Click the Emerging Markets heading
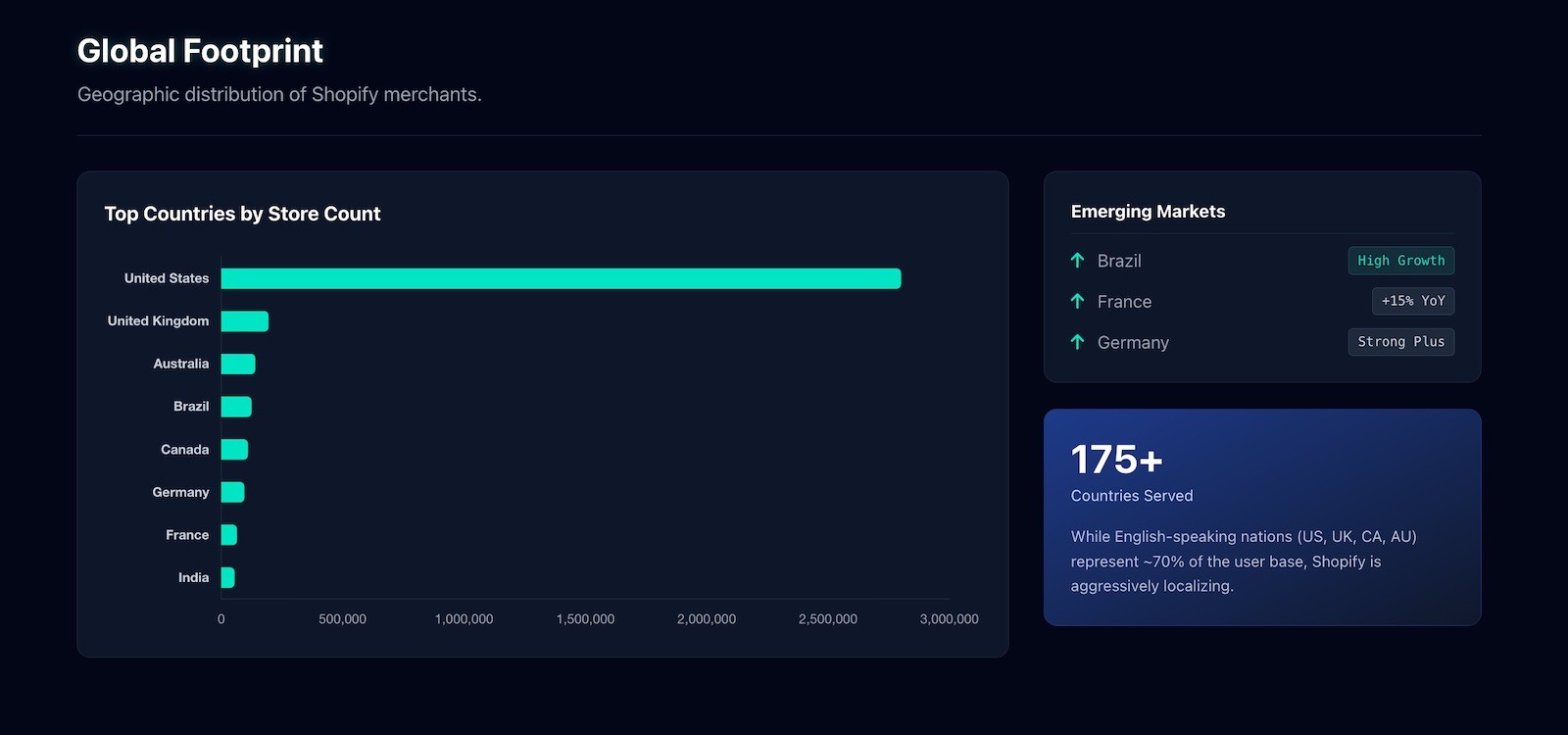1568x735 pixels. (x=1148, y=212)
